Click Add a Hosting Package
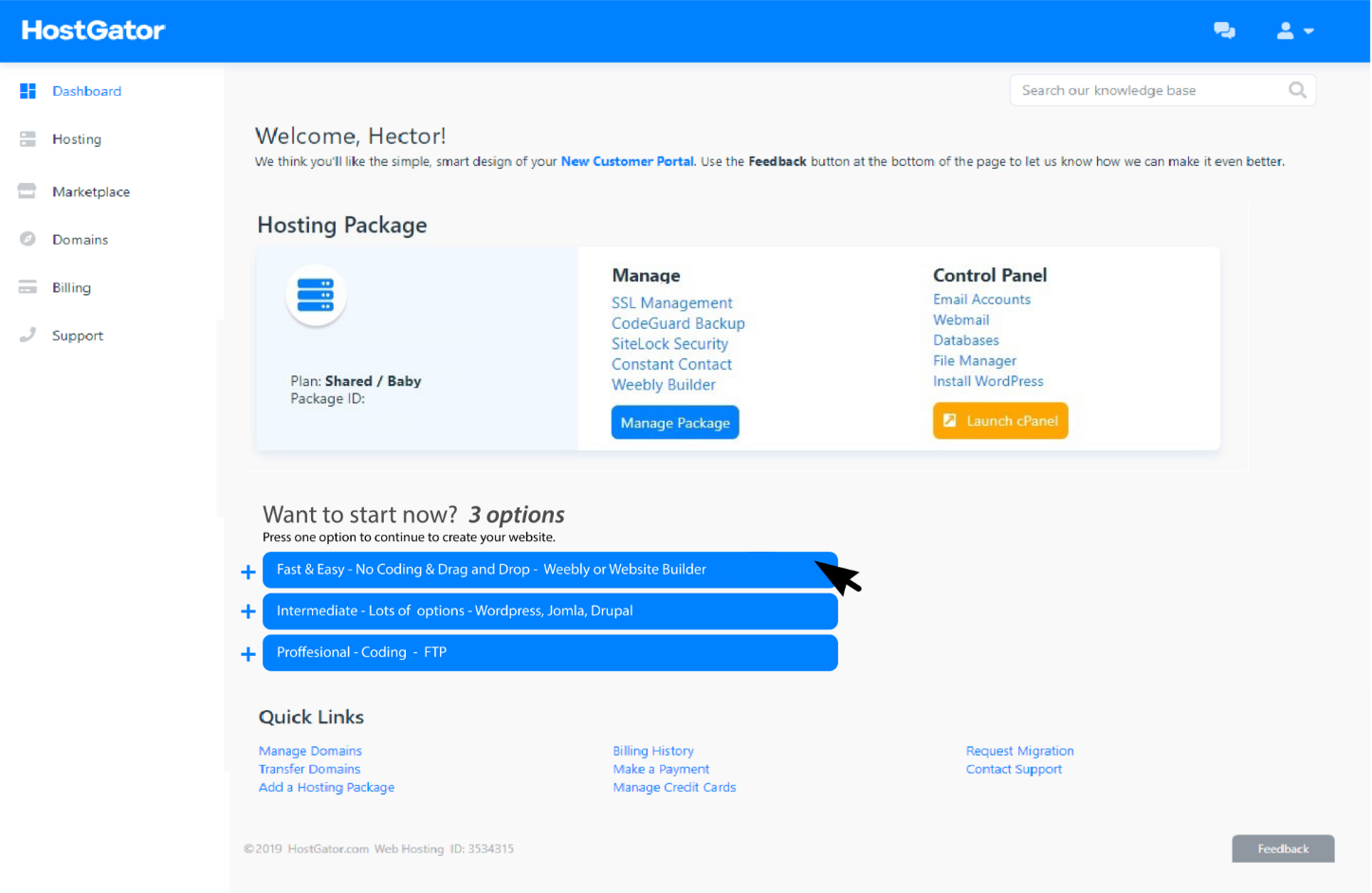Viewport: 1372px width, 893px height. point(326,788)
